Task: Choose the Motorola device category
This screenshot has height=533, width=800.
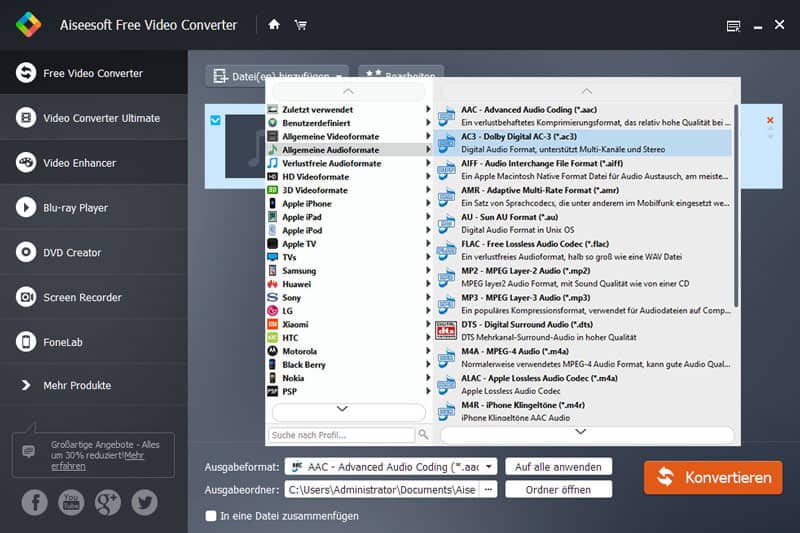Action: [x=349, y=351]
